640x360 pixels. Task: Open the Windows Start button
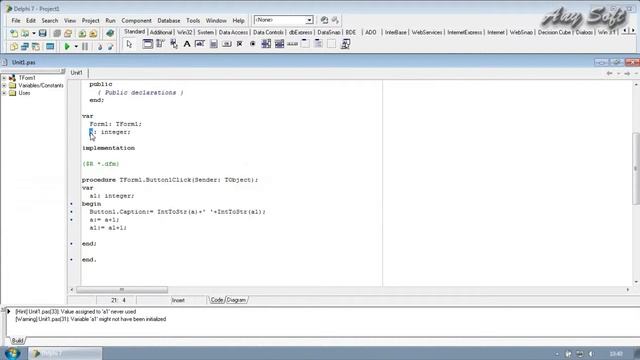[x=13, y=353]
